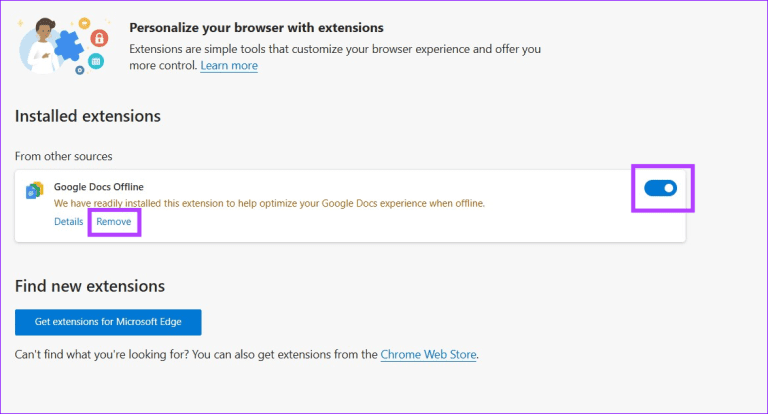Image resolution: width=768 pixels, height=414 pixels.
Task: Open the Learn more link about extensions
Action: [x=229, y=65]
